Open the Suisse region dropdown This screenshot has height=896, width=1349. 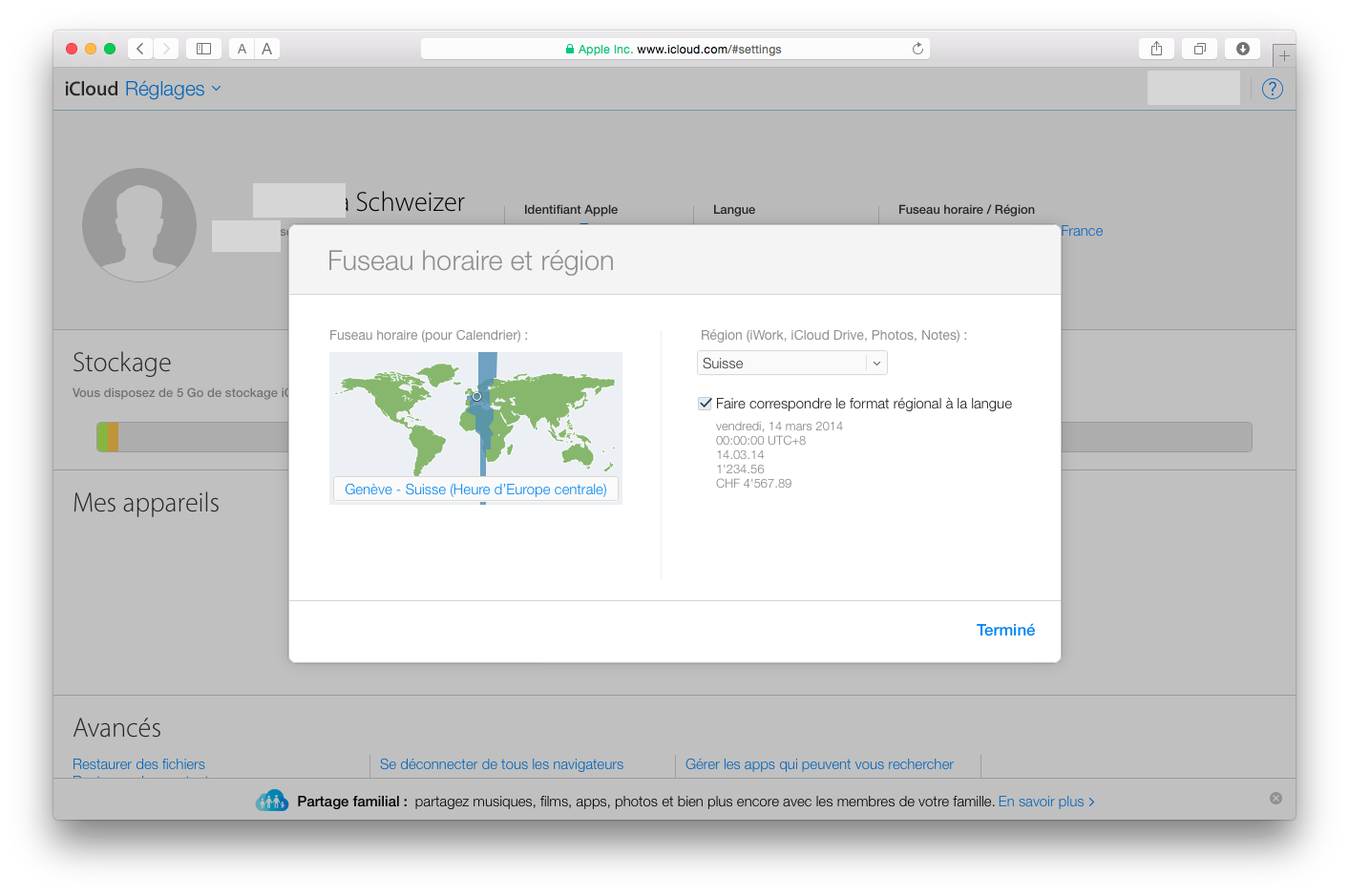click(x=791, y=364)
